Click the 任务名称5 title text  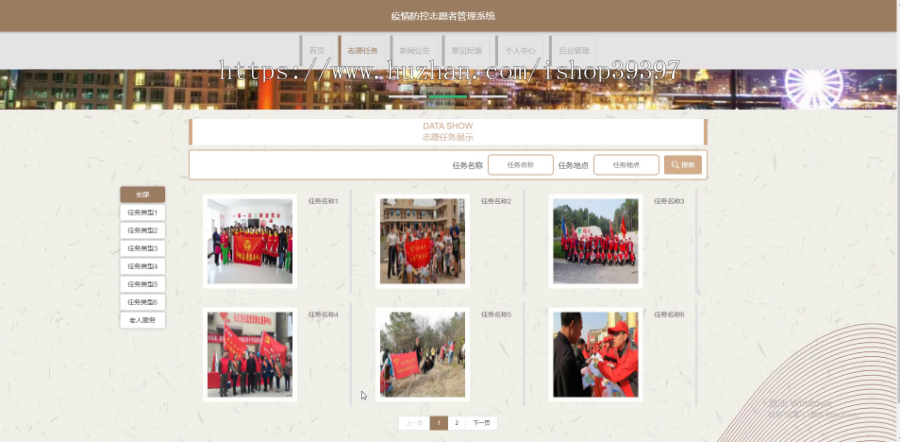coord(496,315)
